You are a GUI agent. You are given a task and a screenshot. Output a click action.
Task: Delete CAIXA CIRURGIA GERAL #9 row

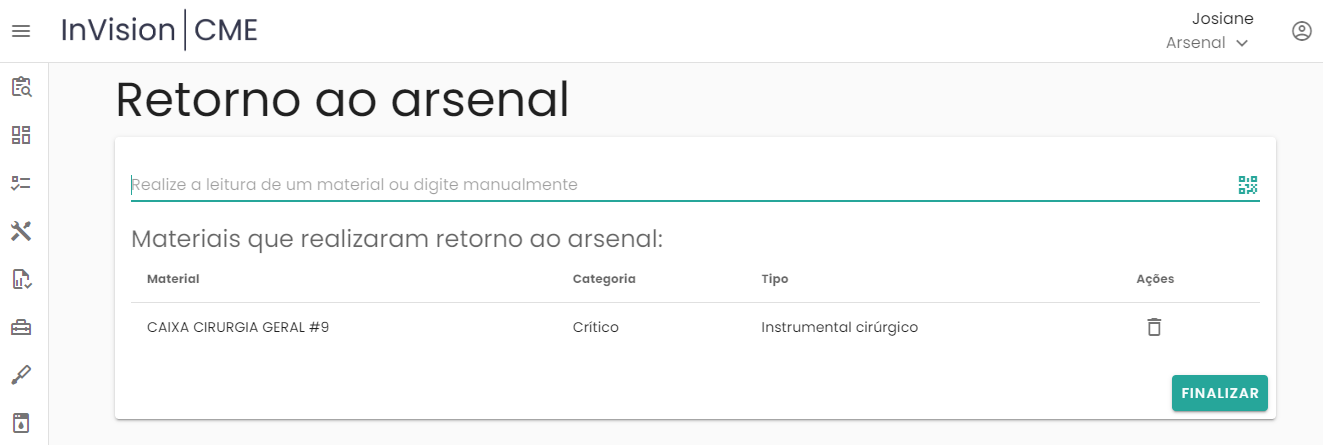coord(1154,327)
